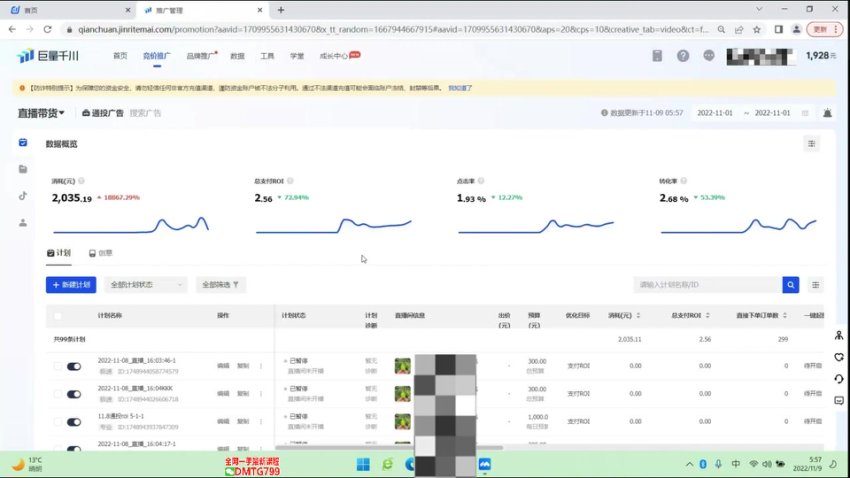Viewport: 850px width, 478px height.
Task: Switch to the 创意 tab
Action: point(100,253)
